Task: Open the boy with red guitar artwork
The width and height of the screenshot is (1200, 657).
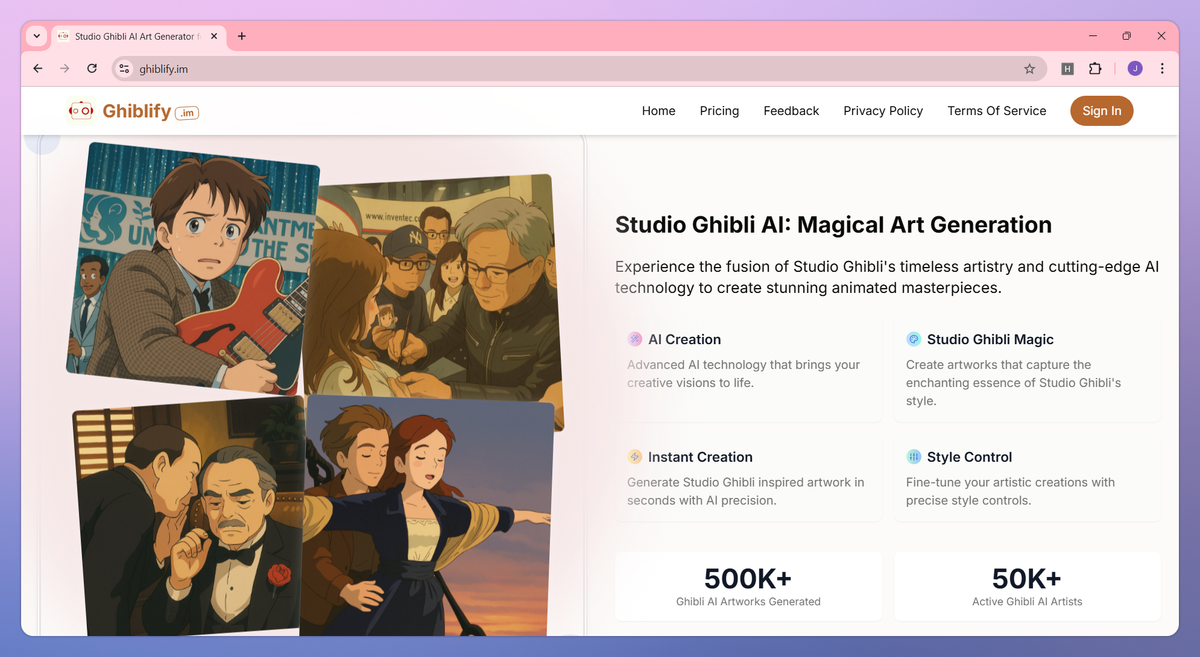Action: [x=192, y=268]
